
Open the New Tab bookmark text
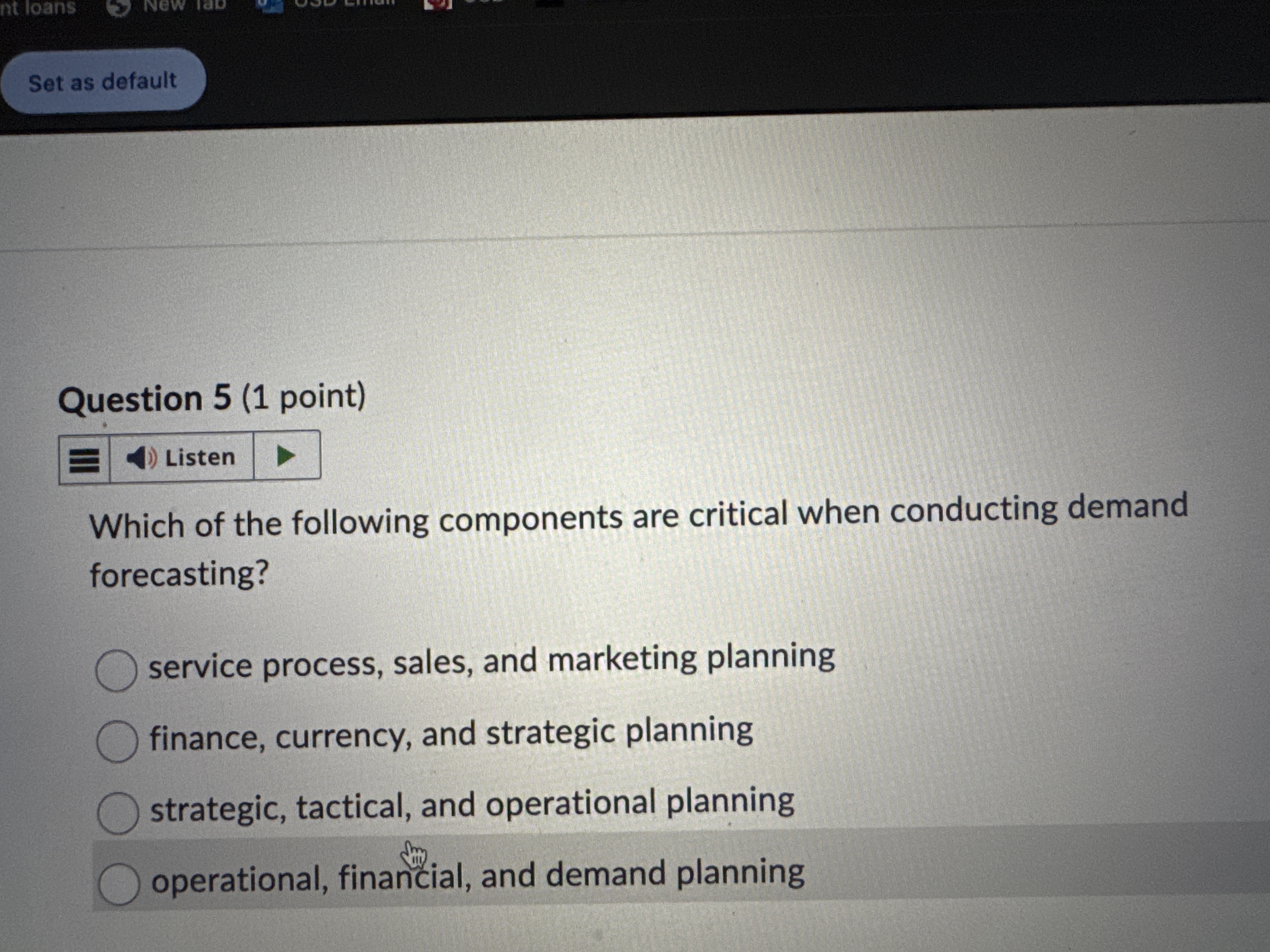click(185, 5)
